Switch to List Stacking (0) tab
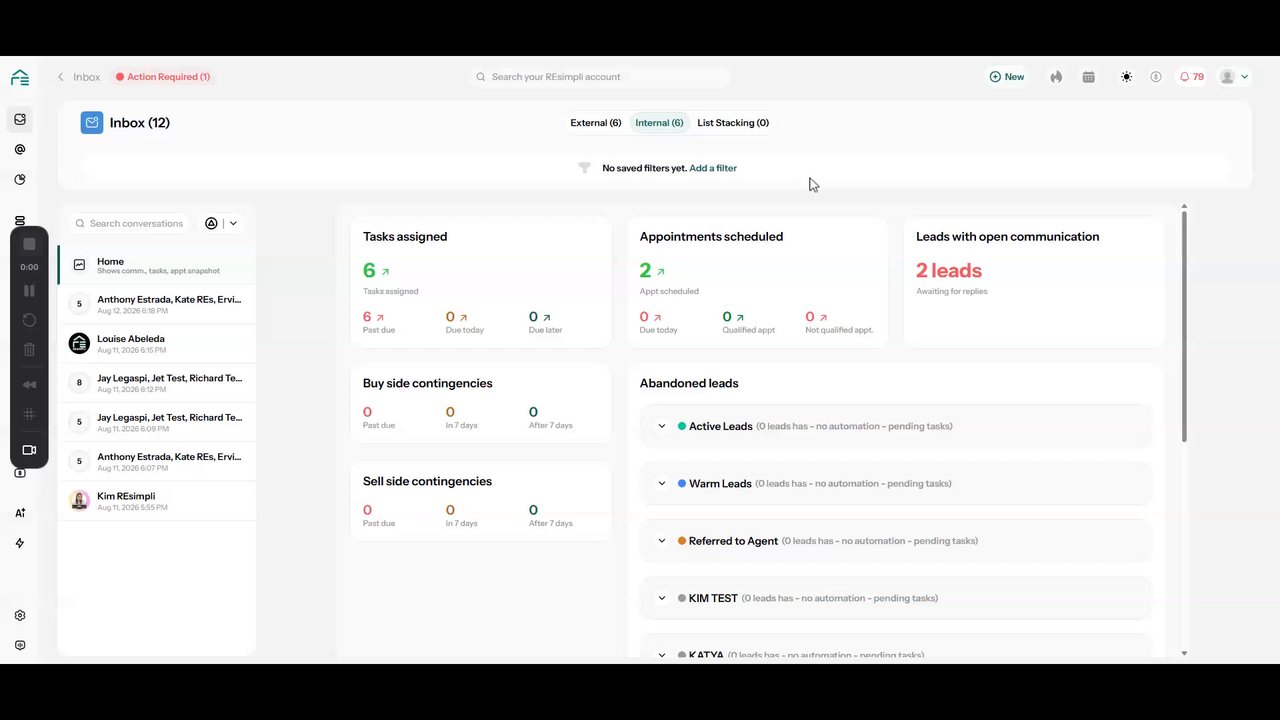 733,123
